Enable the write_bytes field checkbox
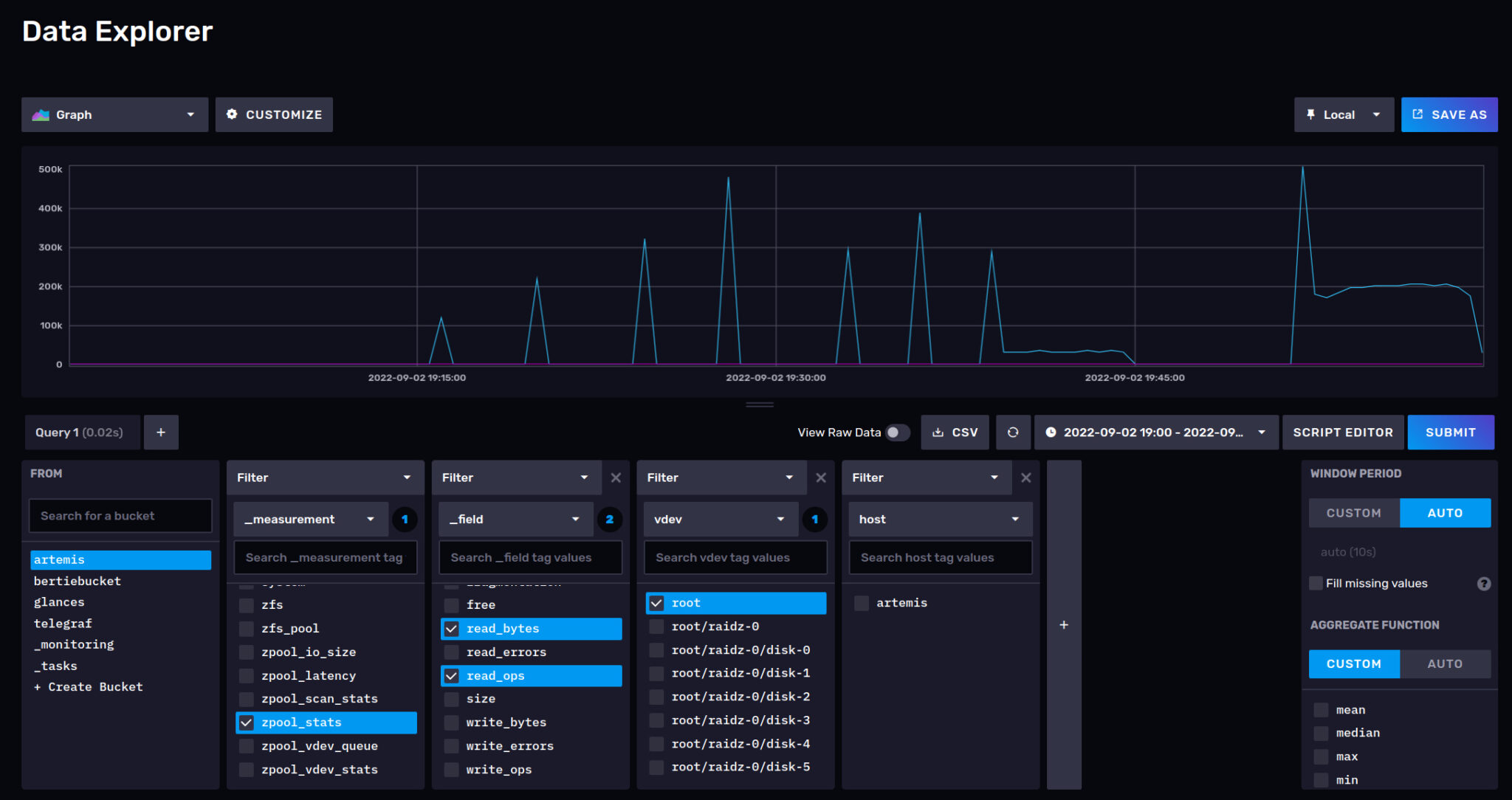The width and height of the screenshot is (1512, 800). coord(450,722)
